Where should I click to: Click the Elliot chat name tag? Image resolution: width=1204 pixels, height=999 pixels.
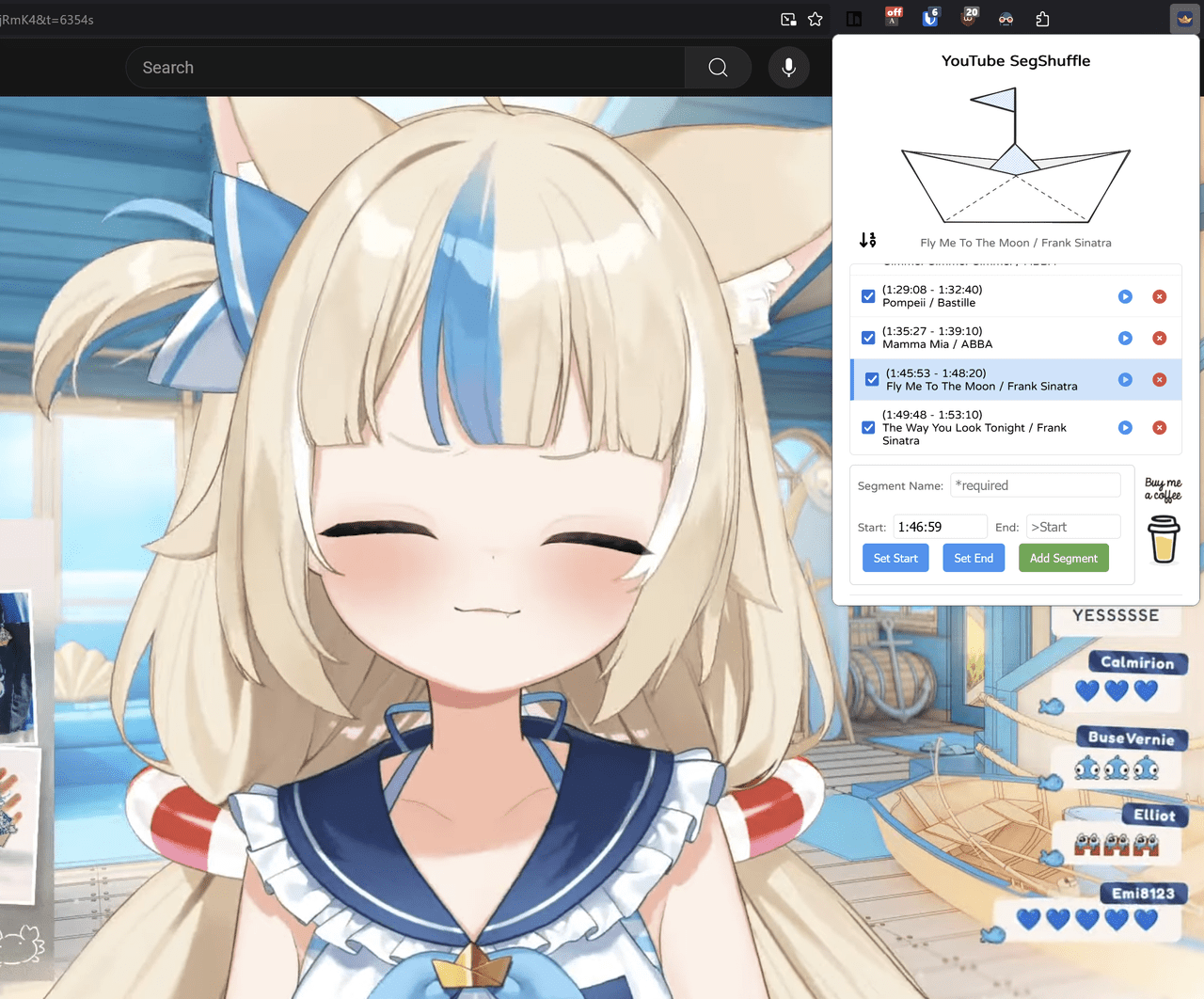[1154, 816]
